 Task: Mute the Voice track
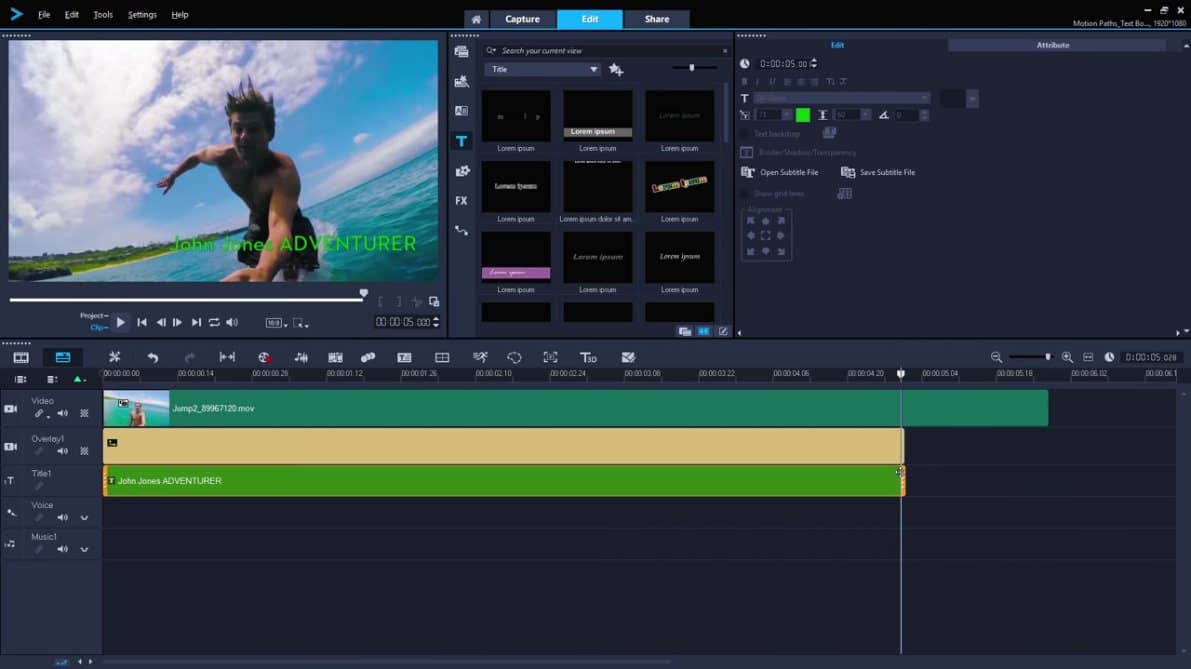pos(62,517)
